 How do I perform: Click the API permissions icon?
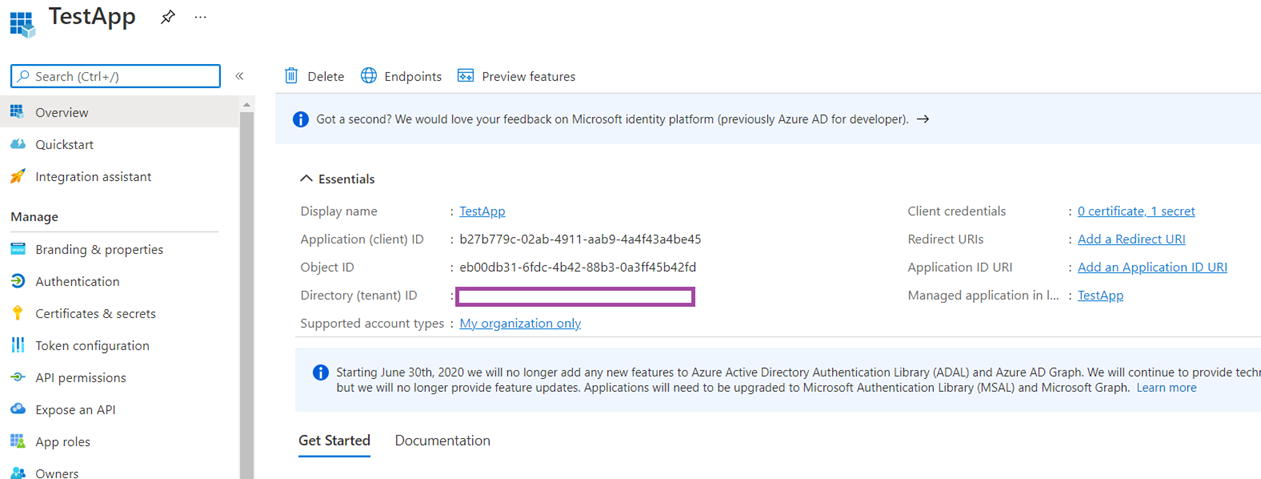(18, 377)
